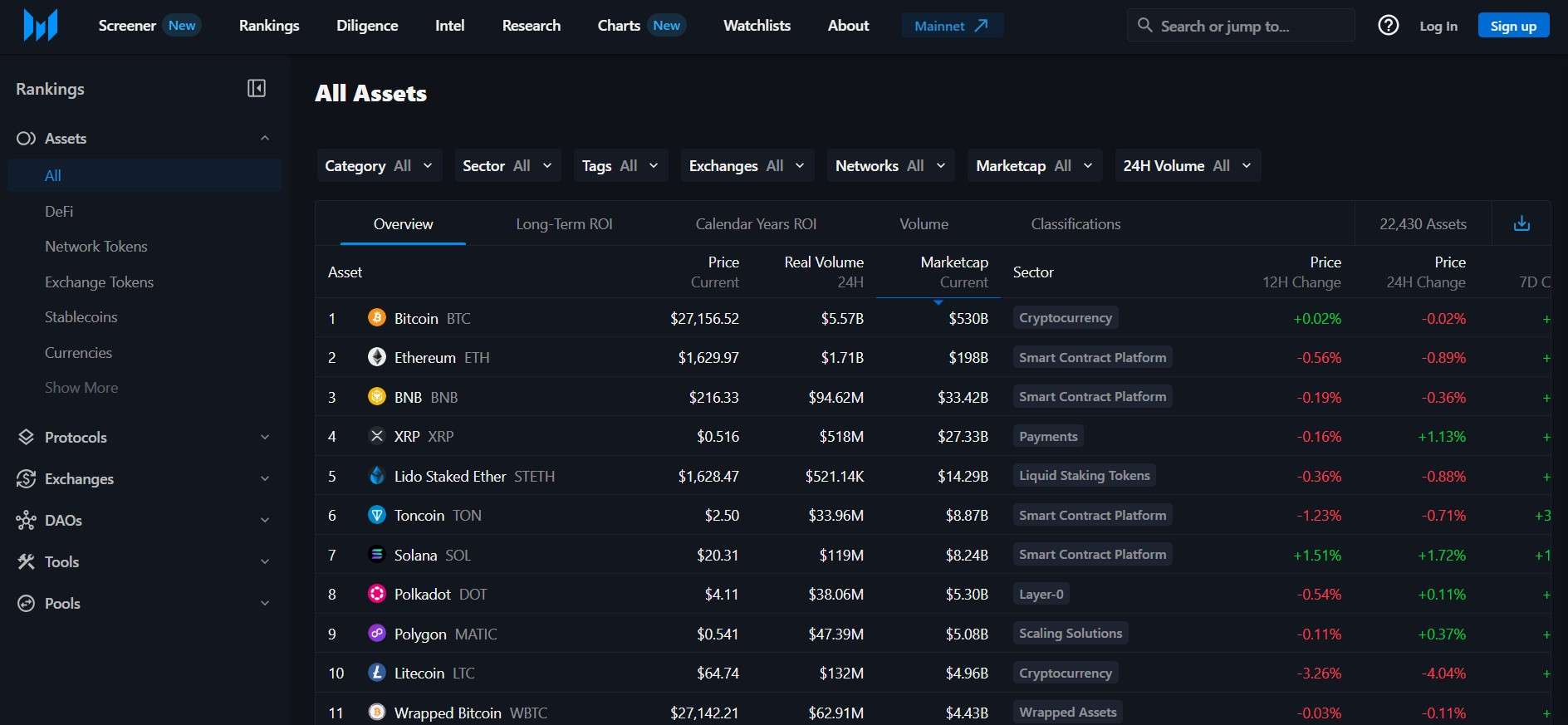Switch to the Calendar Years ROI tab
Screen dimensions: 1568x725
(756, 224)
